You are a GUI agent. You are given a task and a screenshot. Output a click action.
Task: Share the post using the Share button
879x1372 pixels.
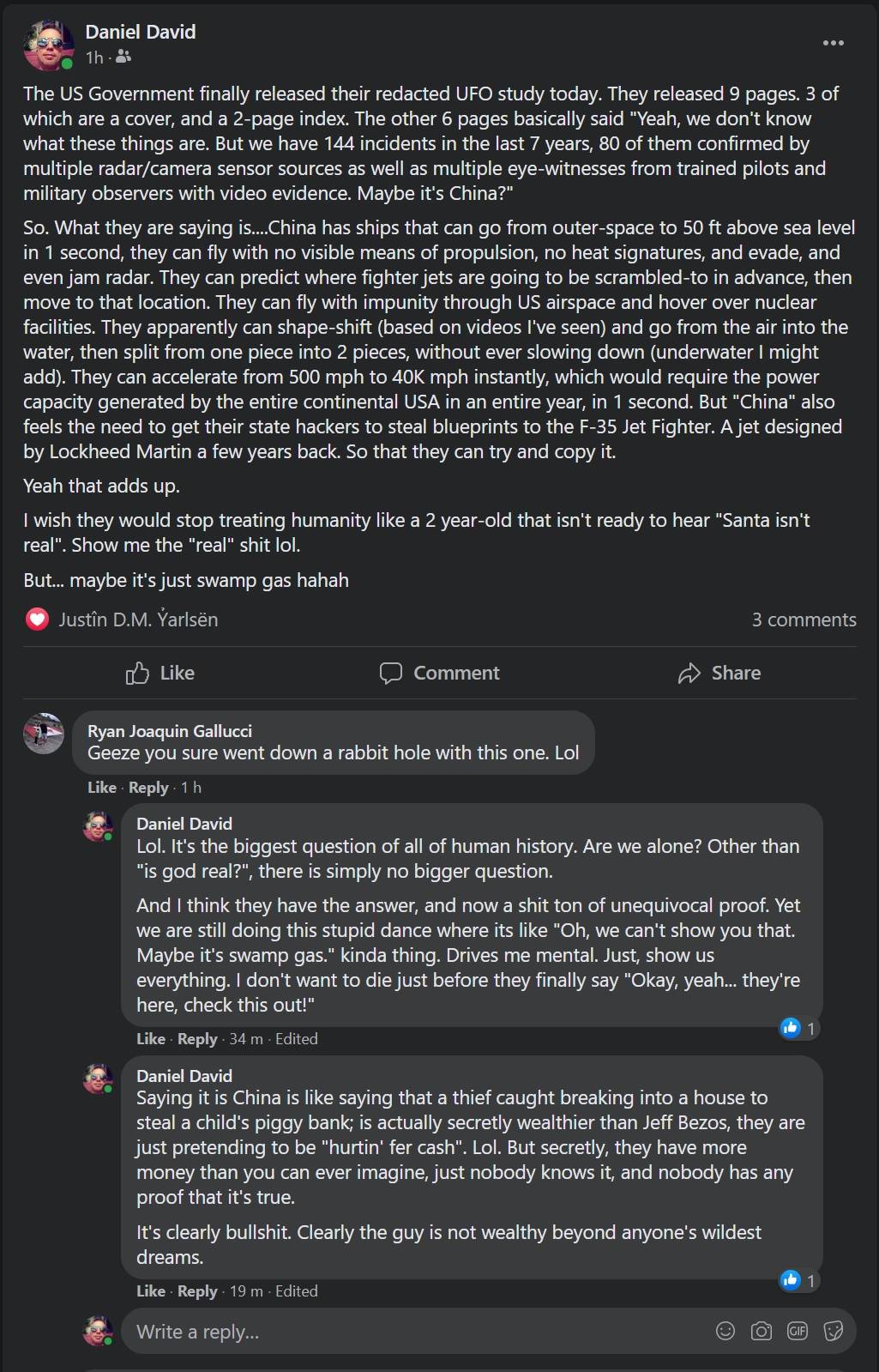(719, 673)
